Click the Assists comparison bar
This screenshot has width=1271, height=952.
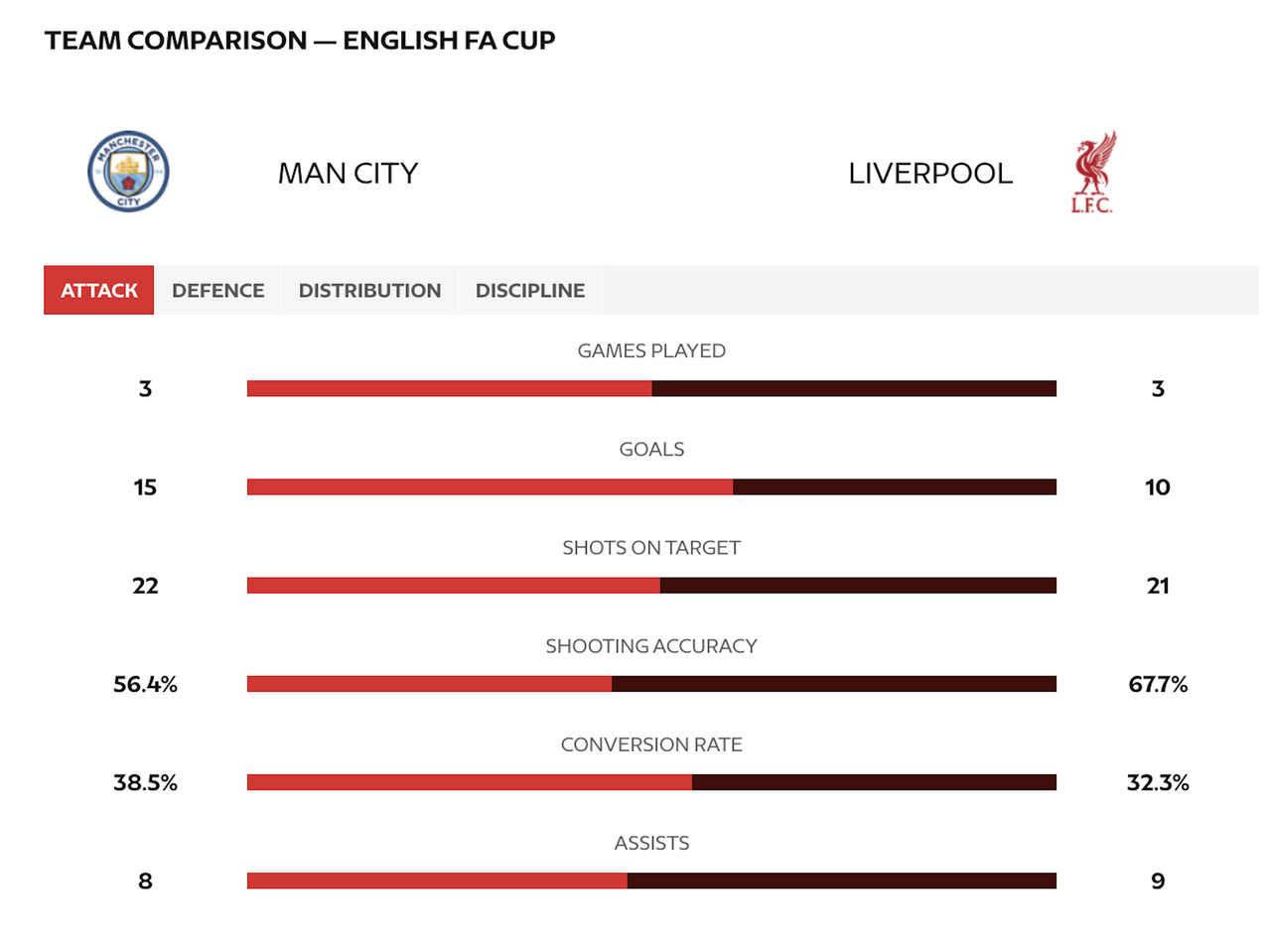(651, 881)
